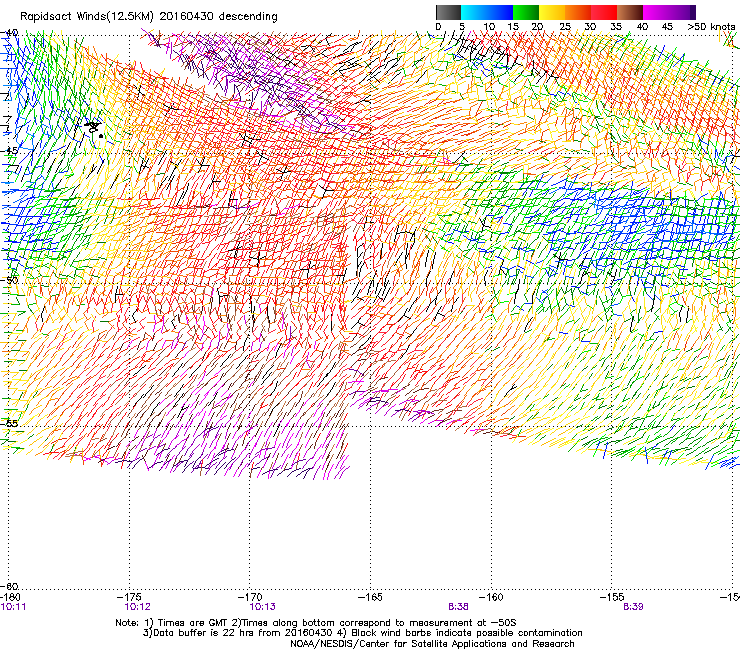Click the 8:39 pass time label
The width and height of the screenshot is (740, 650).
tap(633, 607)
